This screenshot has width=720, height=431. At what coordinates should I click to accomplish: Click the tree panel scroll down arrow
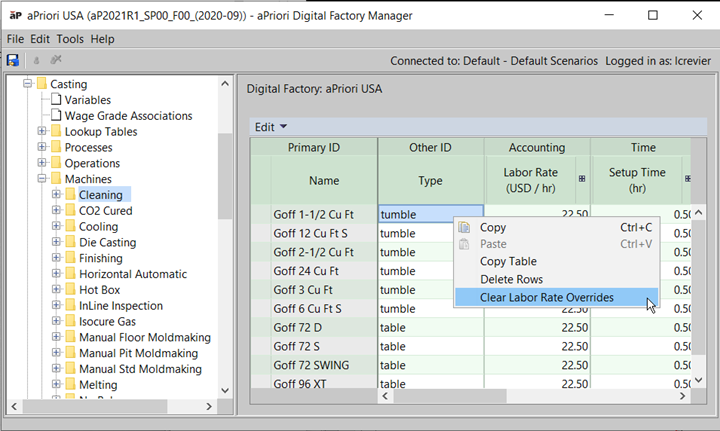pyautogui.click(x=225, y=391)
